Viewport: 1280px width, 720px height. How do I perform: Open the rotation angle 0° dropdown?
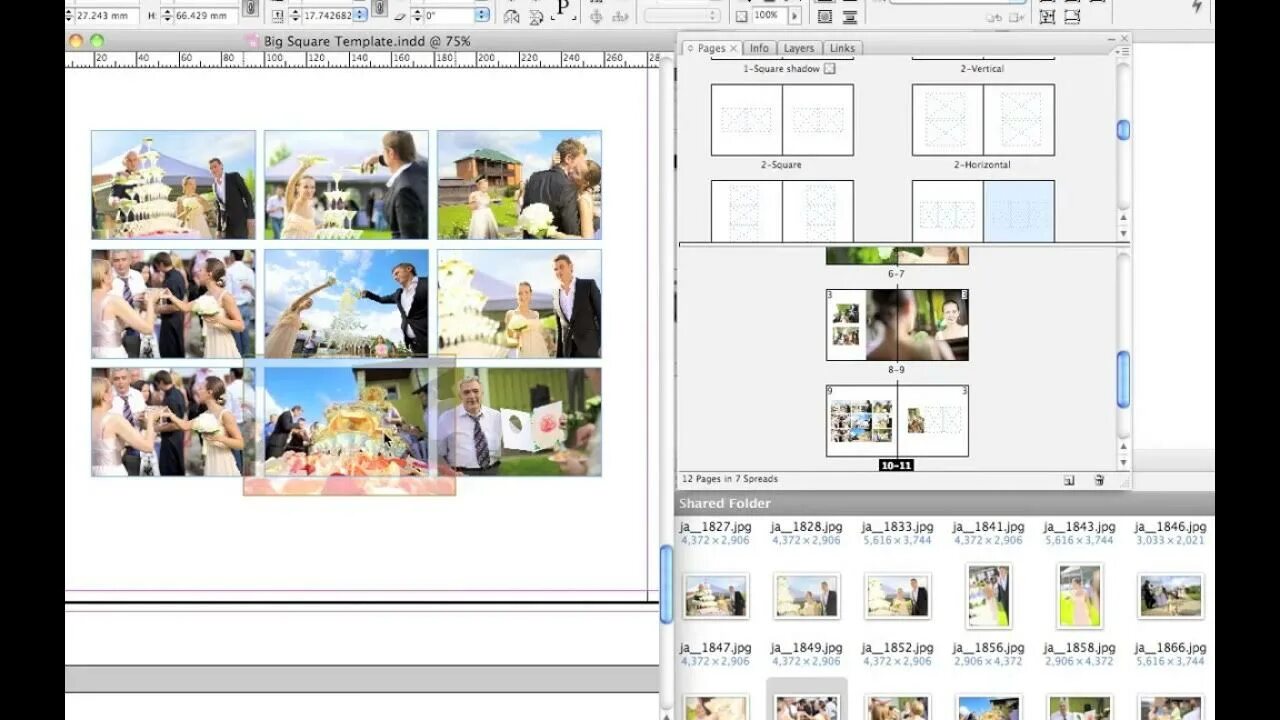482,16
